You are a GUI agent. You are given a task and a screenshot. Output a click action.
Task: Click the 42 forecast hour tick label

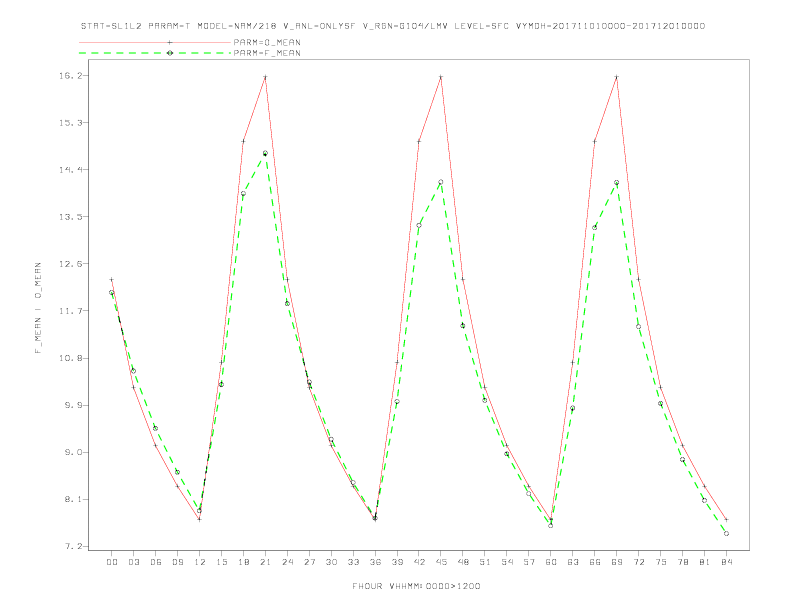click(419, 562)
